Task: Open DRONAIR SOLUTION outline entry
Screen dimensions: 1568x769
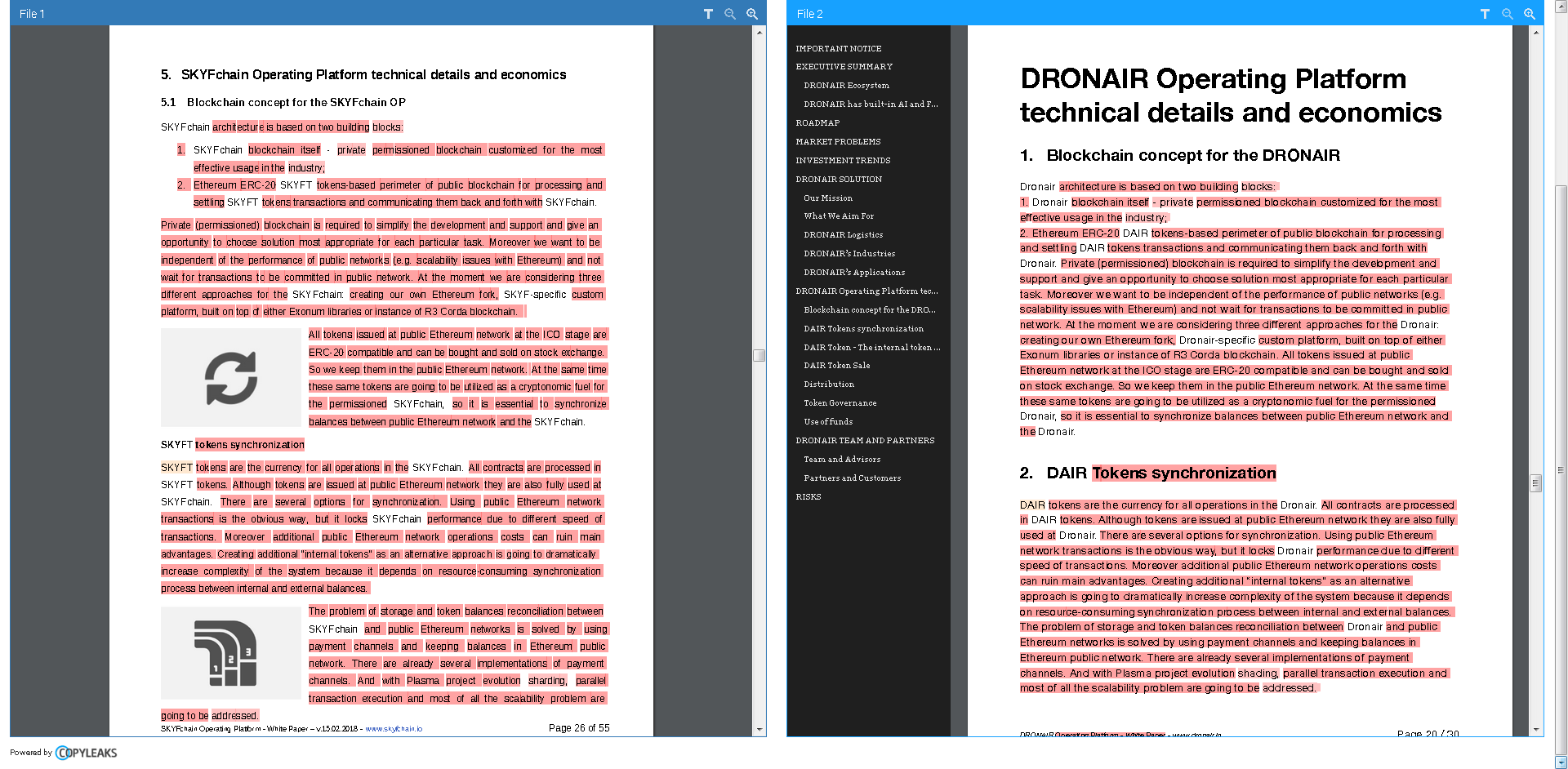Action: (839, 180)
